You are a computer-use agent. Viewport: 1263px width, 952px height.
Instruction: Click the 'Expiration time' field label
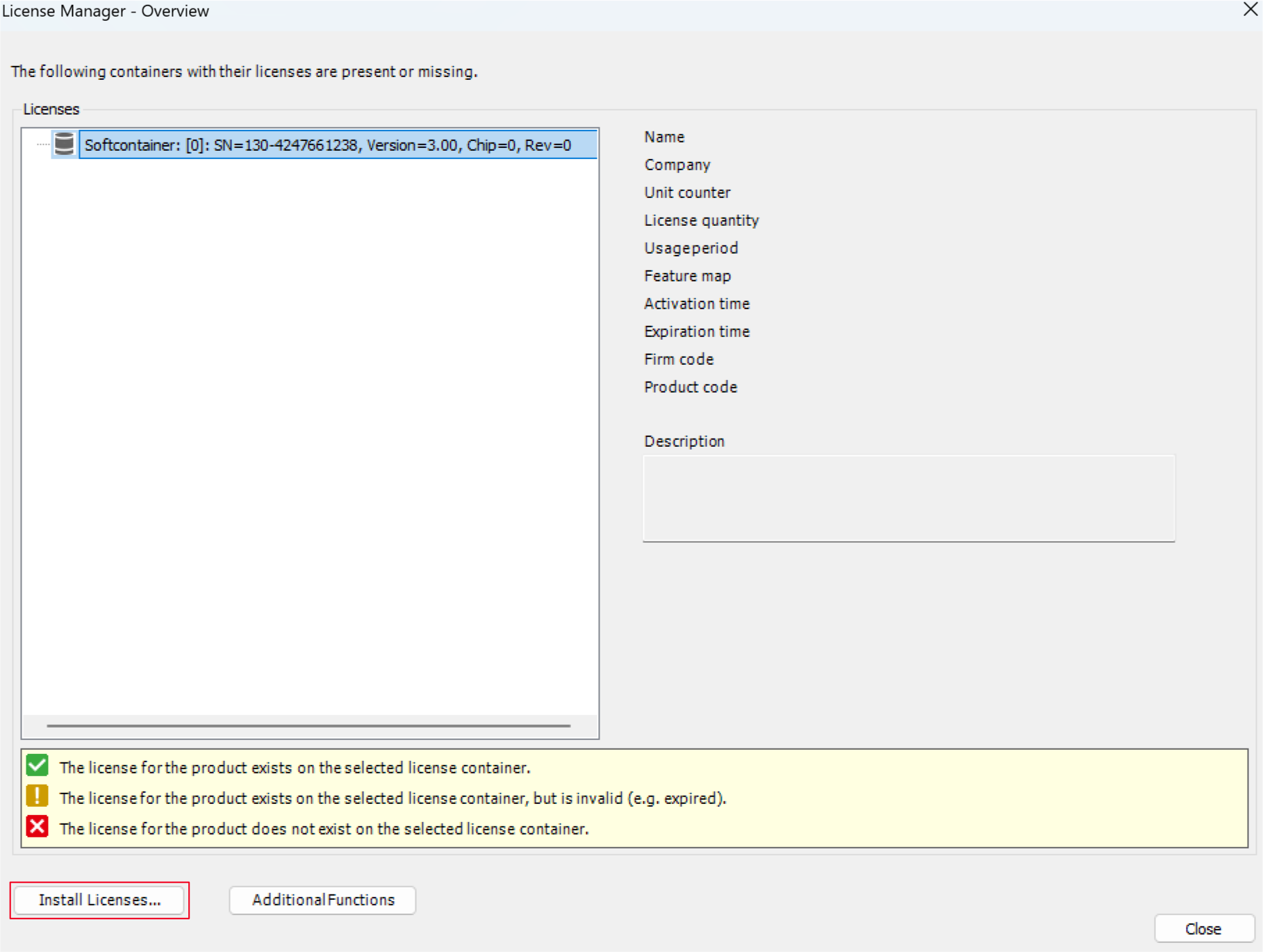[697, 331]
